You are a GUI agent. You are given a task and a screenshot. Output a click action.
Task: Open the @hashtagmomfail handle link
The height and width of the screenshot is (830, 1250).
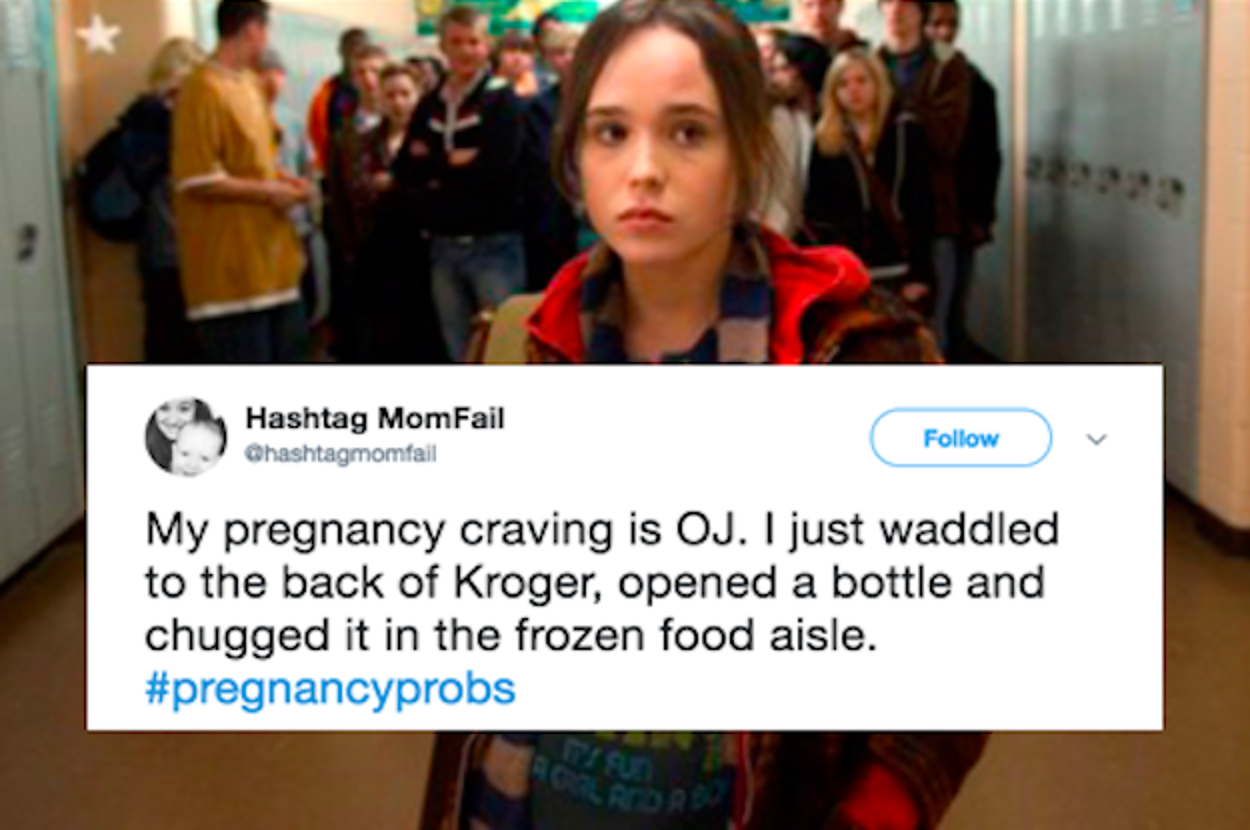pyautogui.click(x=341, y=453)
